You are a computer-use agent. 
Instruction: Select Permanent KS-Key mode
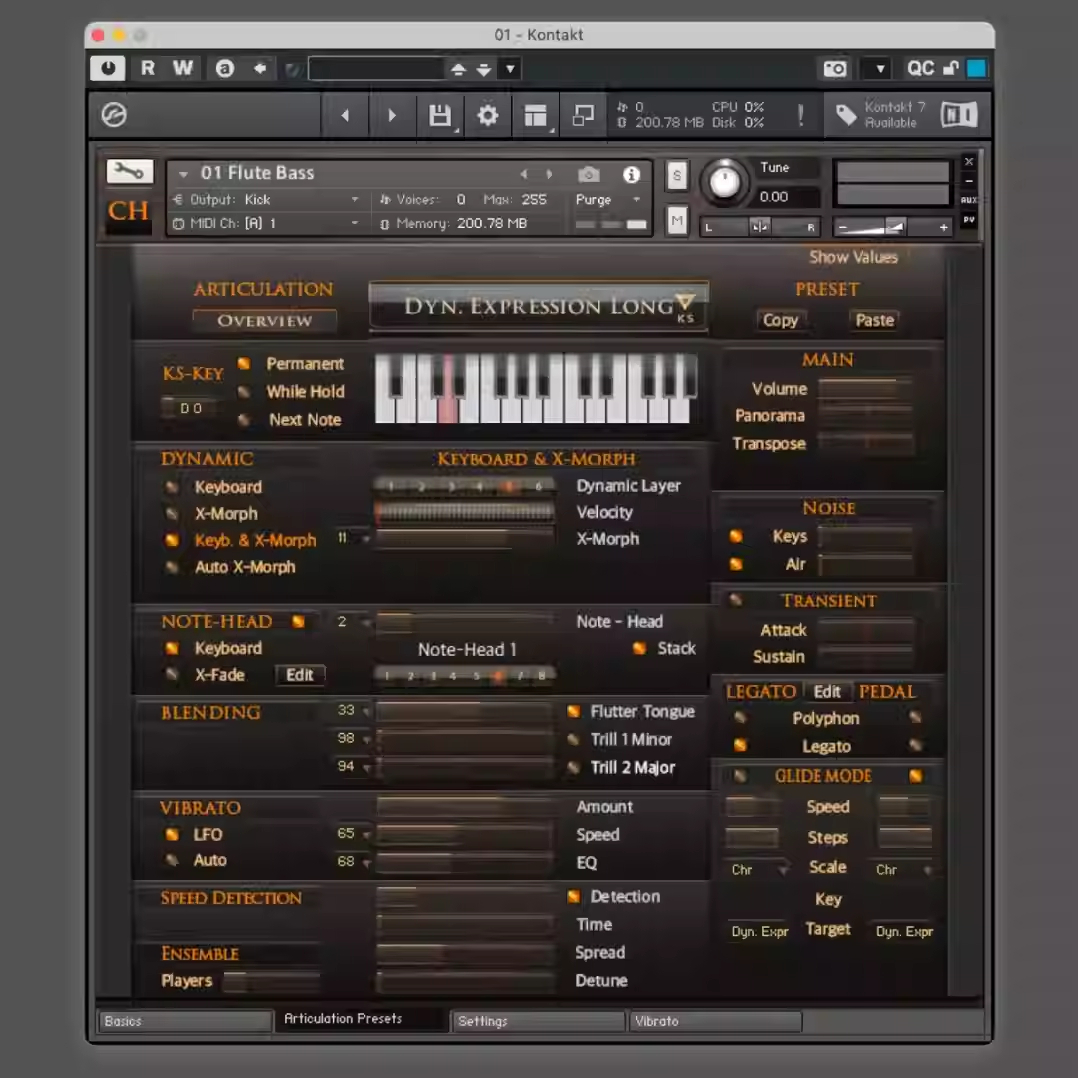(243, 363)
